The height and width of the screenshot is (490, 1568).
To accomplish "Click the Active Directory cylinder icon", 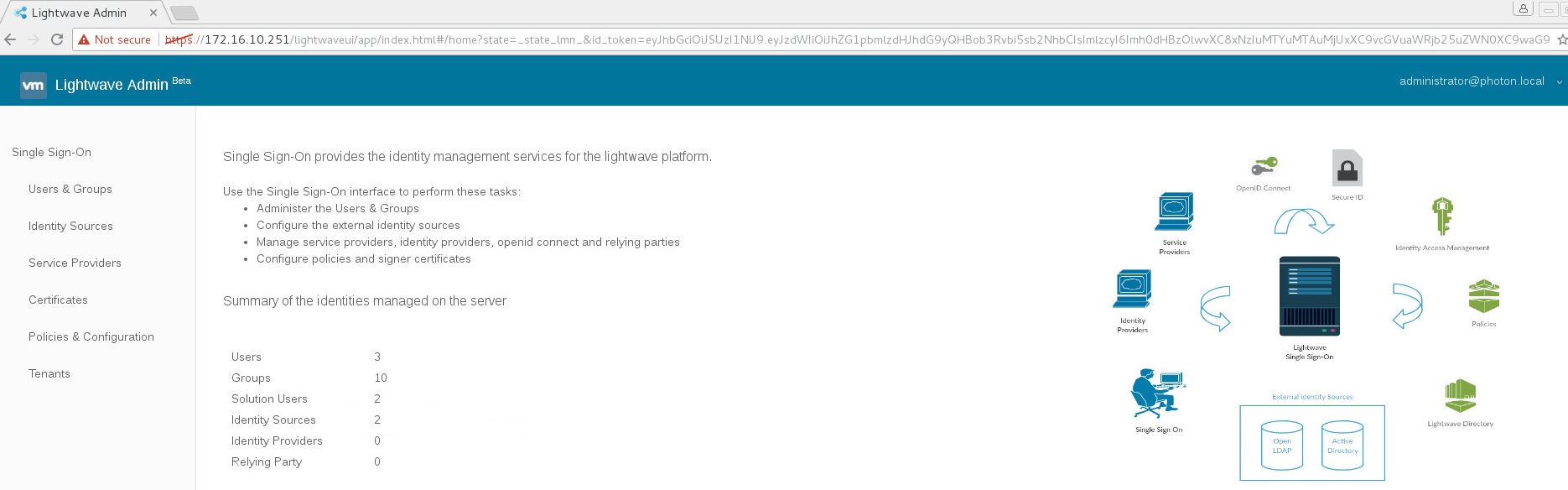I will [1342, 446].
